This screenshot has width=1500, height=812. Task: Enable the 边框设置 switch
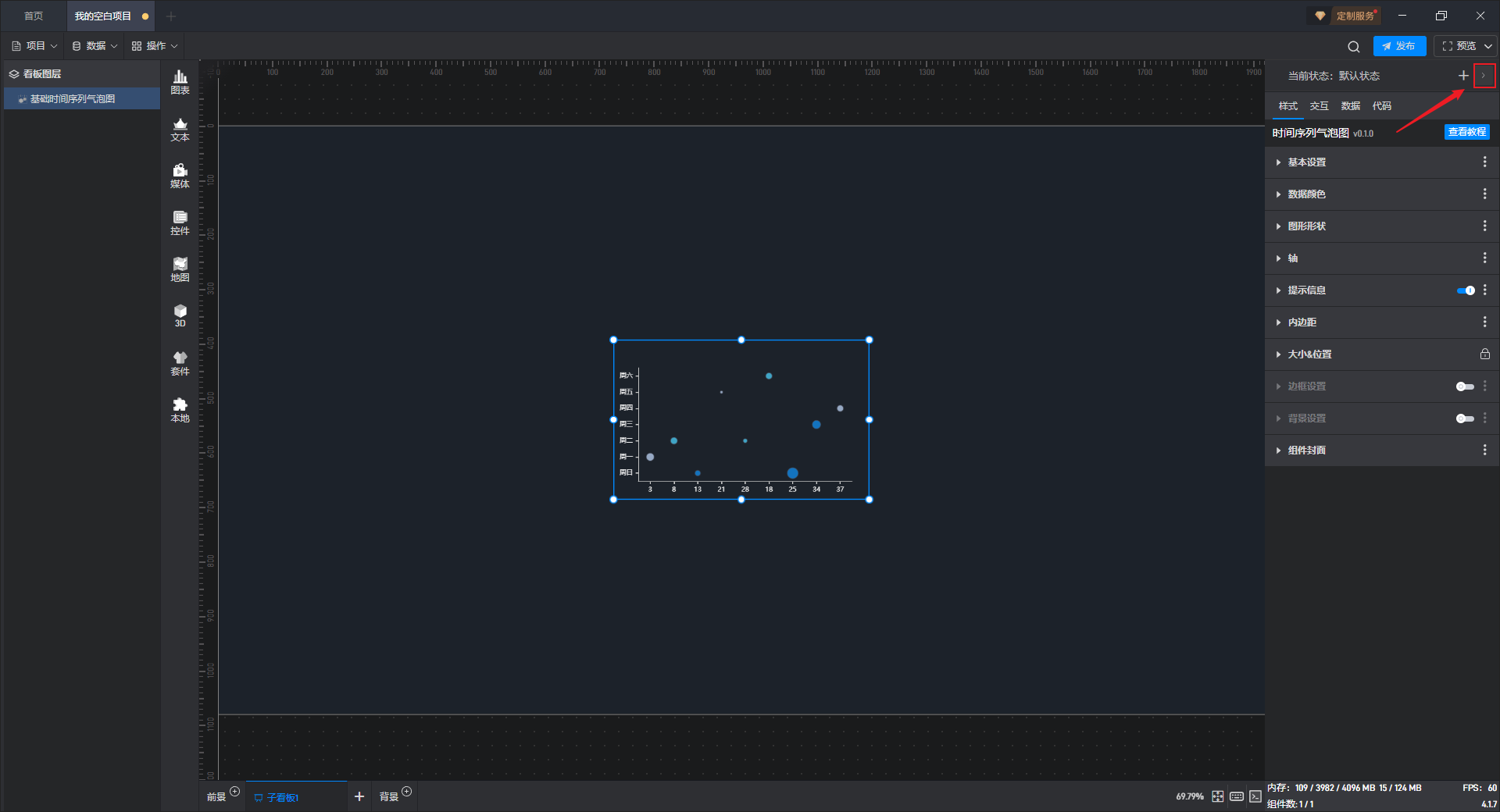point(1465,386)
